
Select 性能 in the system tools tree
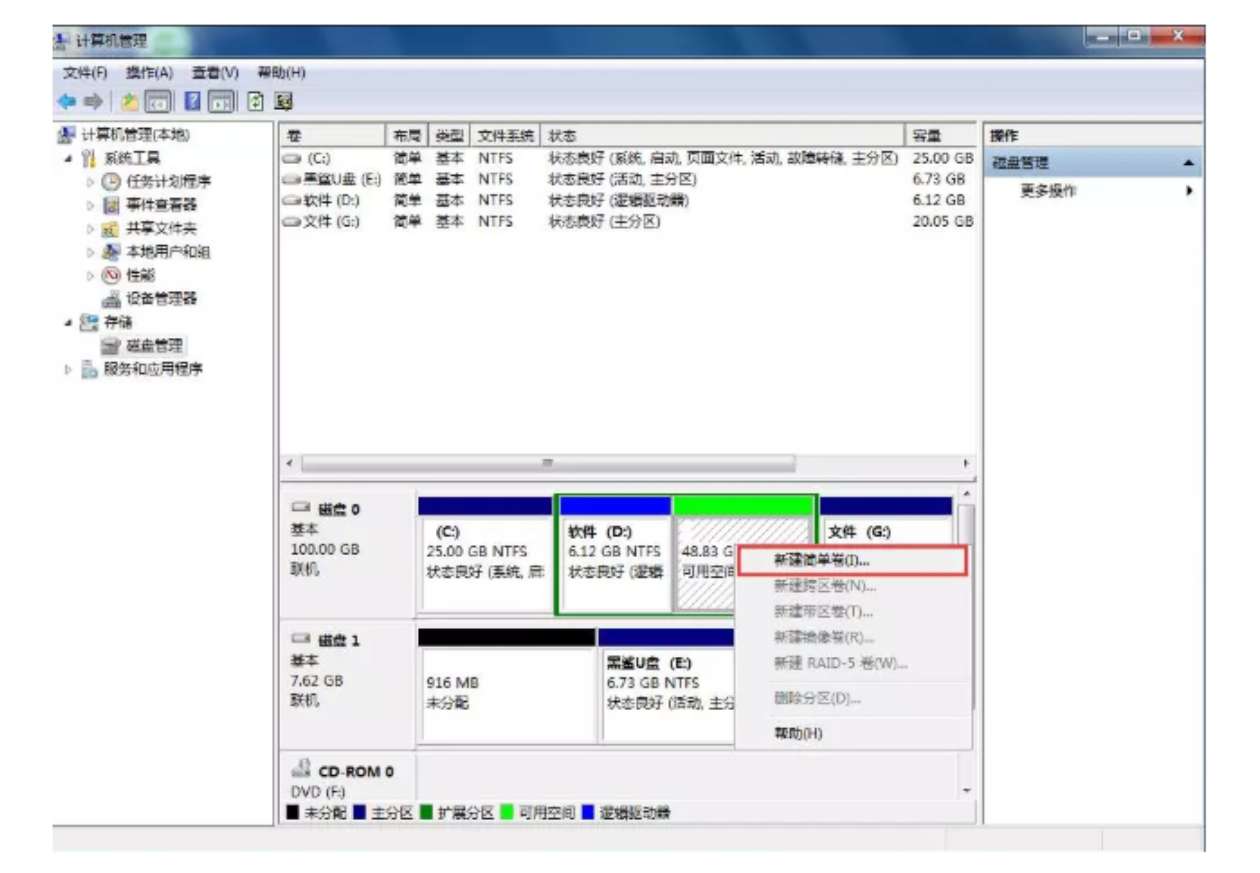point(140,275)
